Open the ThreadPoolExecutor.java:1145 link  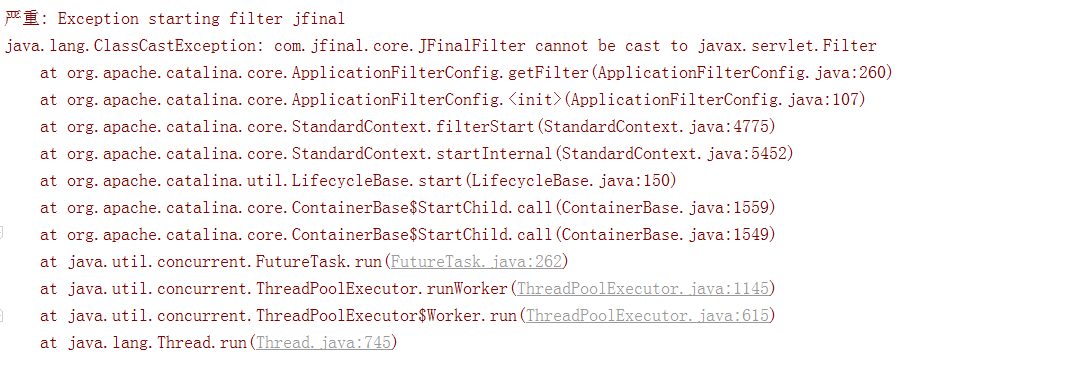[642, 289]
